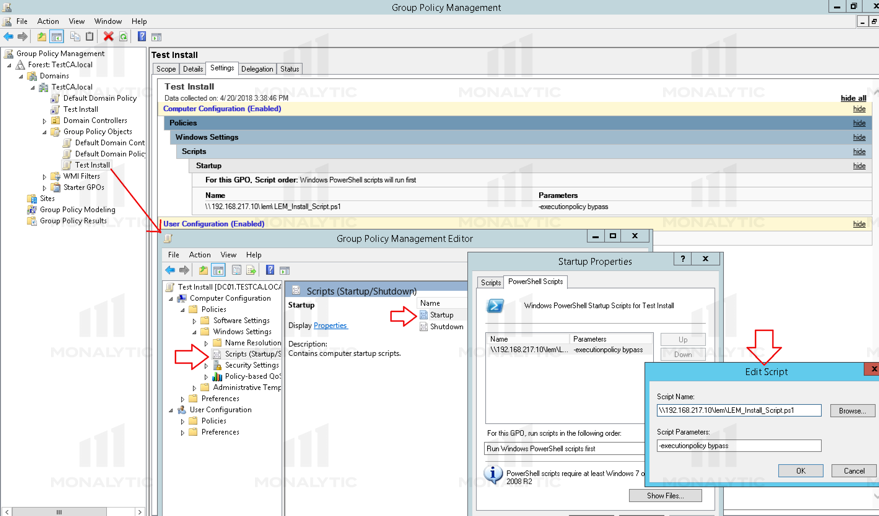Click the Copy icon in main toolbar
This screenshot has height=516, width=879.
pos(75,36)
